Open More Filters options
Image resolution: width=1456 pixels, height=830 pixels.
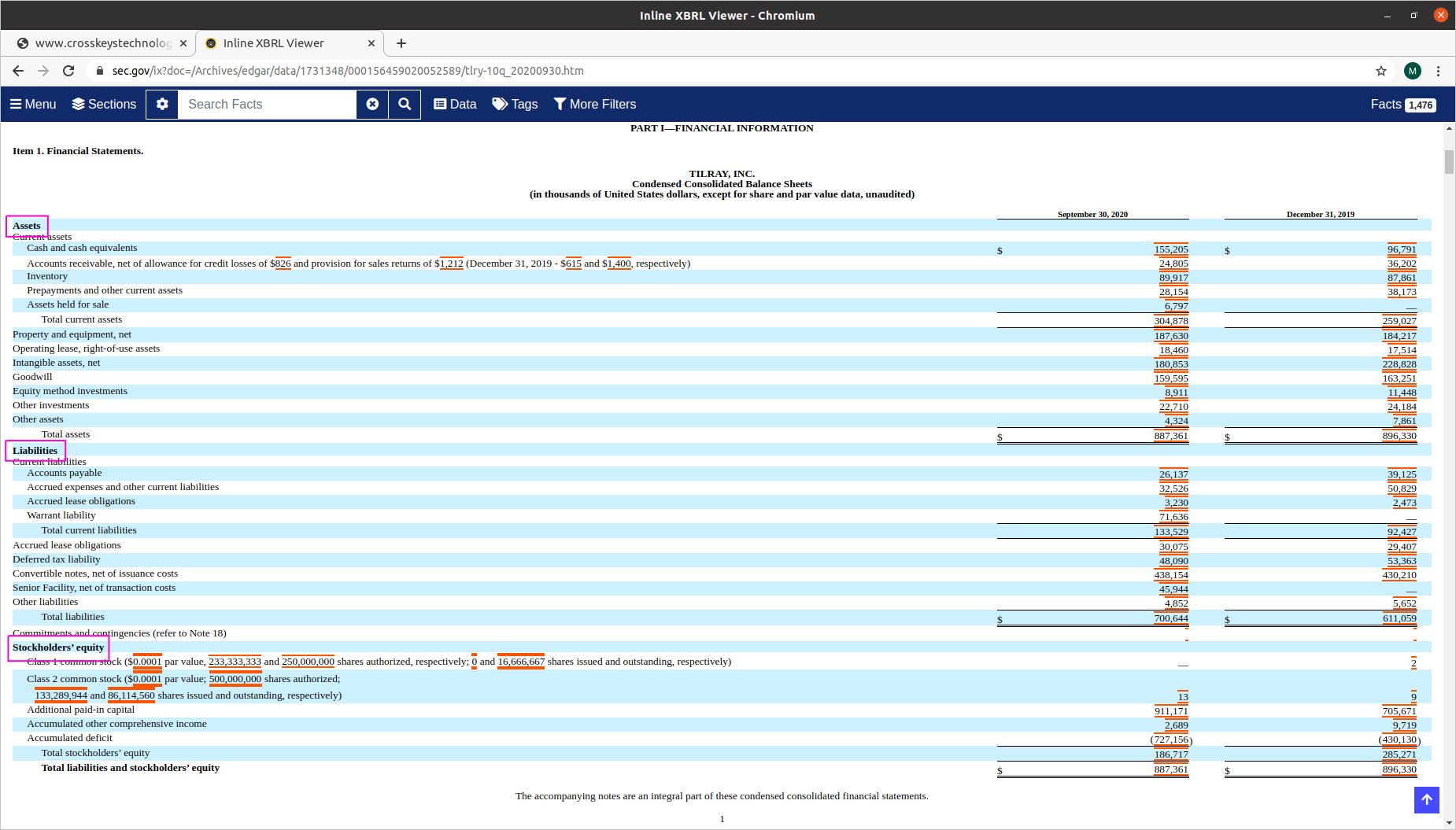tap(595, 104)
